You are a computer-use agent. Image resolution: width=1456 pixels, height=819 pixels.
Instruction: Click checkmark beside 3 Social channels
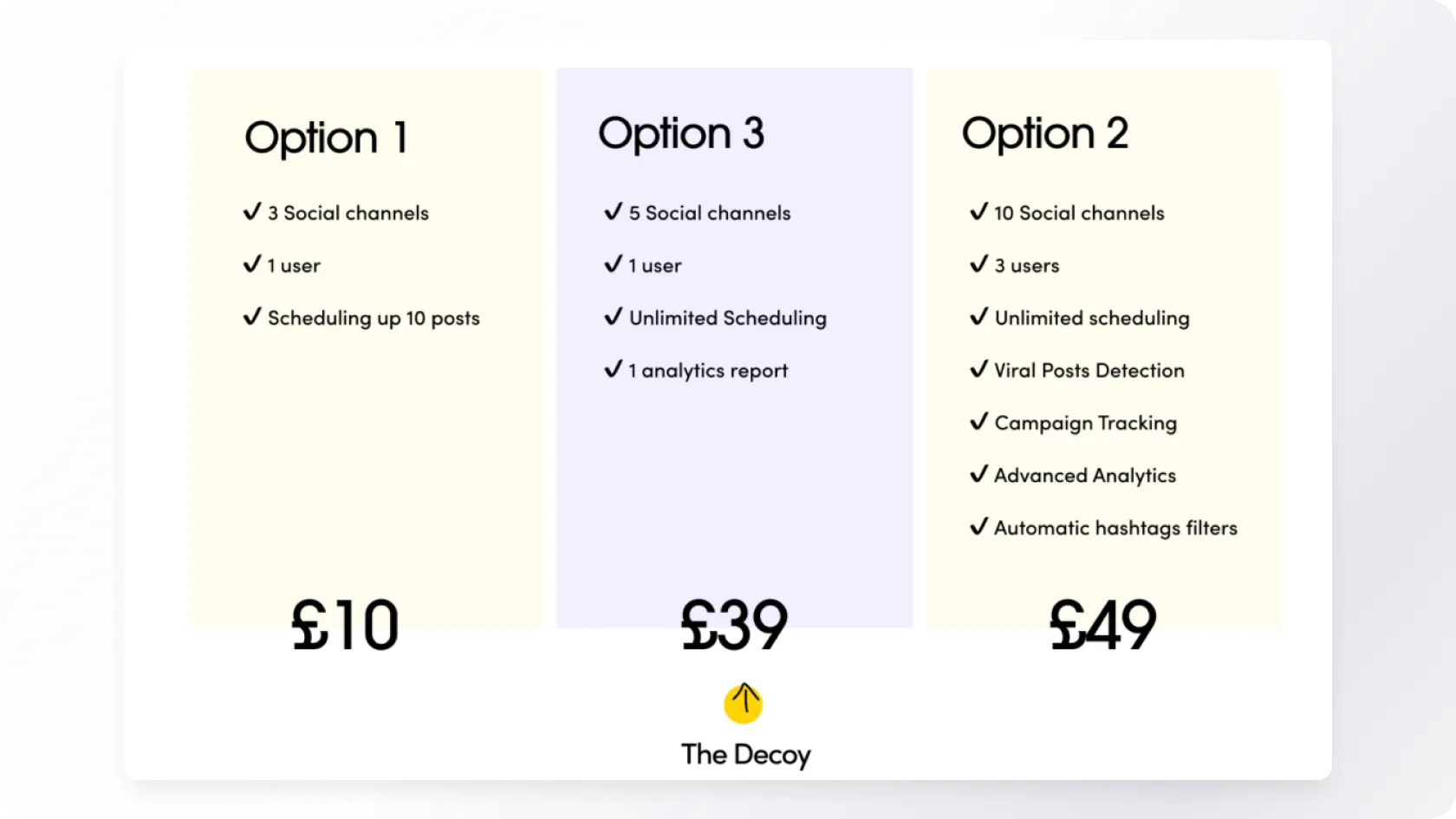click(252, 211)
